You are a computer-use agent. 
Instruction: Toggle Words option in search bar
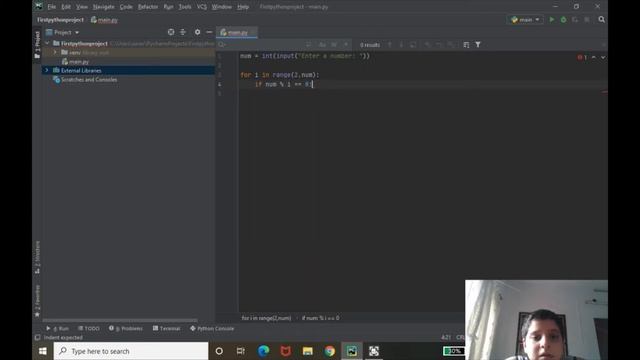coord(334,45)
